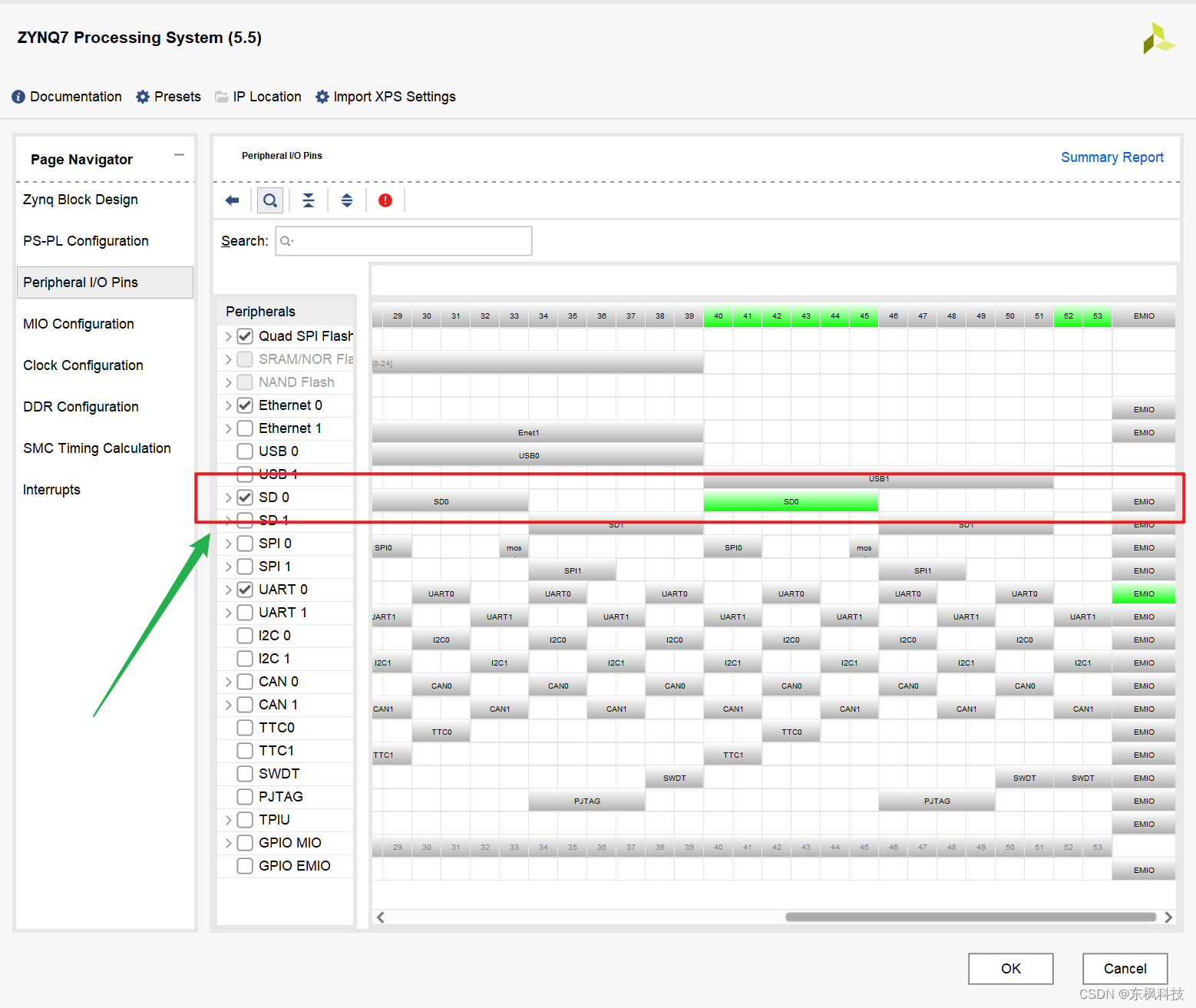1196x1008 pixels.
Task: Uncheck Quad SPI Flash checkbox
Action: pos(245,336)
